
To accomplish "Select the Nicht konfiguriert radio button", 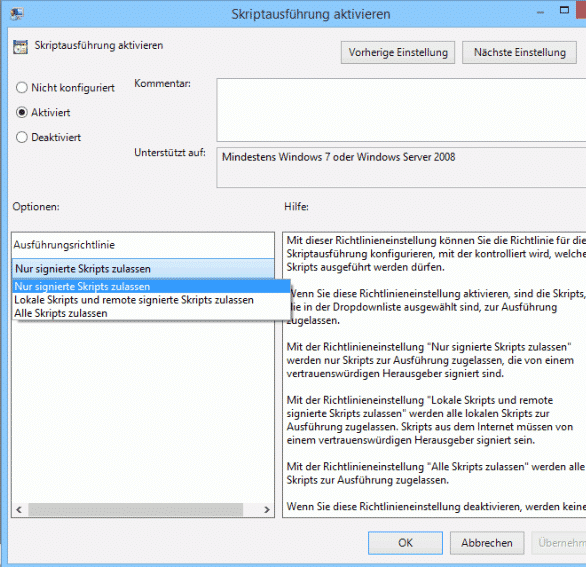I will [22, 88].
